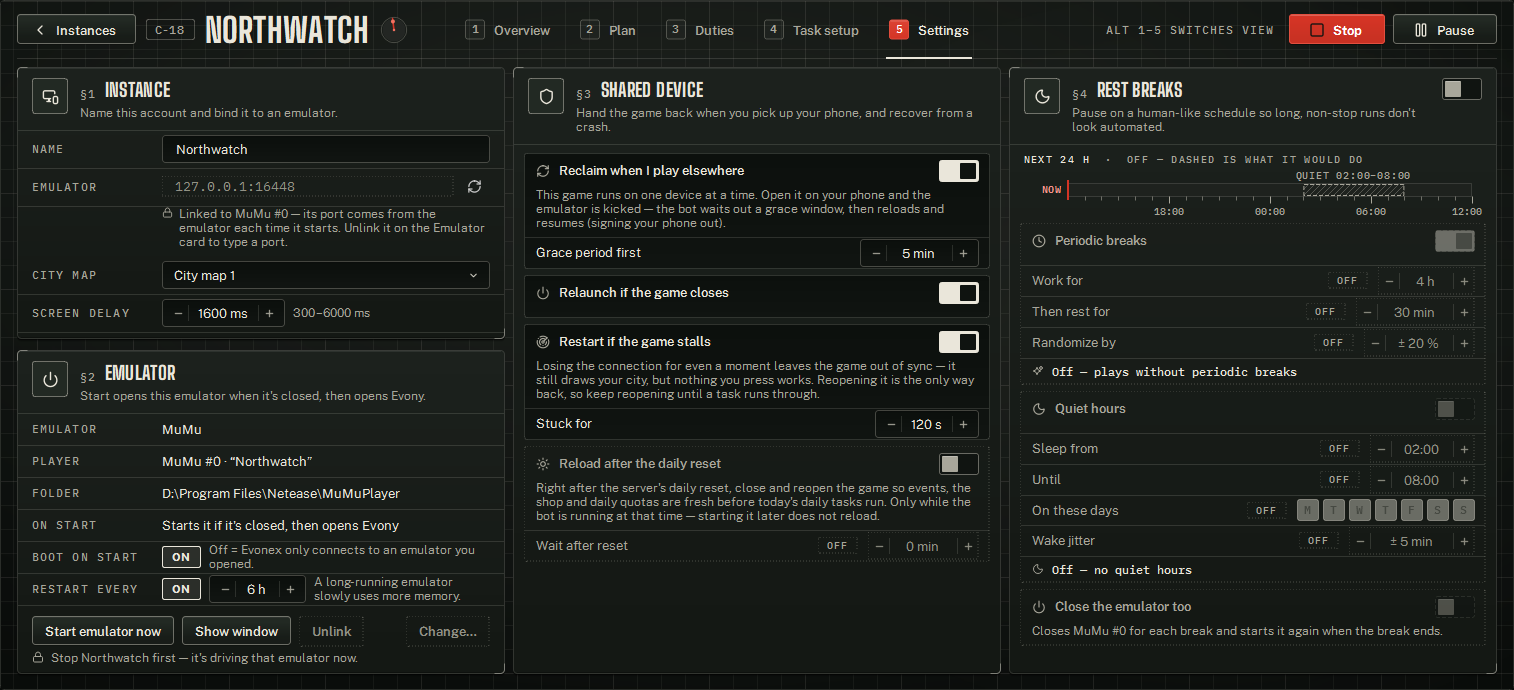The width and height of the screenshot is (1514, 690).
Task: Increase Screen Delay with the plus button
Action: pos(269,313)
